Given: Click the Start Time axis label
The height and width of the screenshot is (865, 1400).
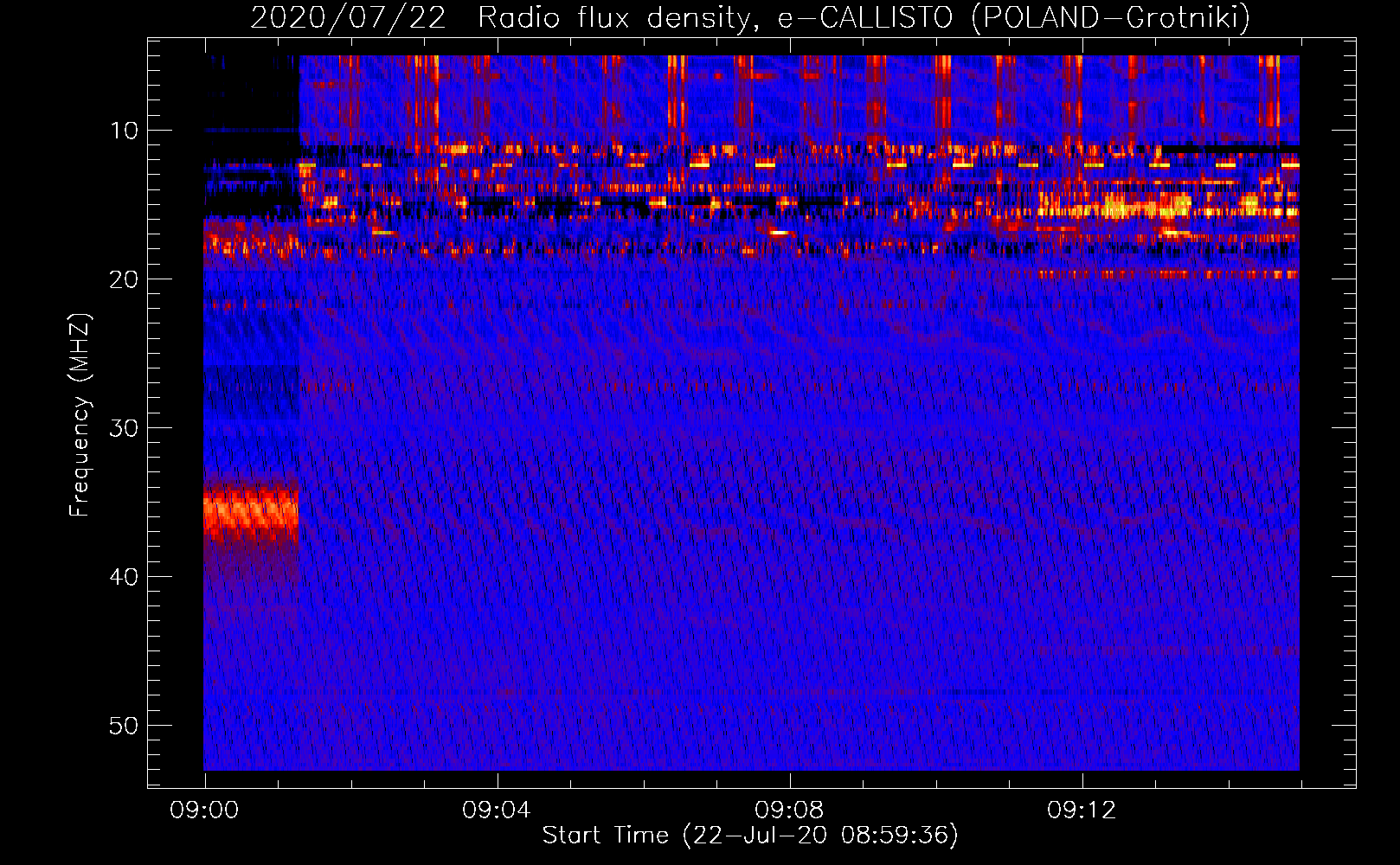Looking at the screenshot, I should point(750,836).
